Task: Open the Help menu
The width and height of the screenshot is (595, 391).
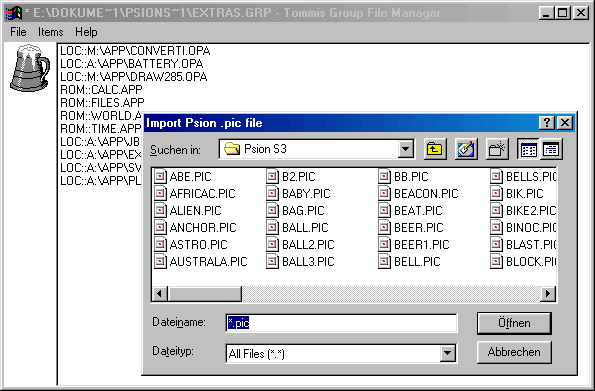Action: [x=86, y=32]
